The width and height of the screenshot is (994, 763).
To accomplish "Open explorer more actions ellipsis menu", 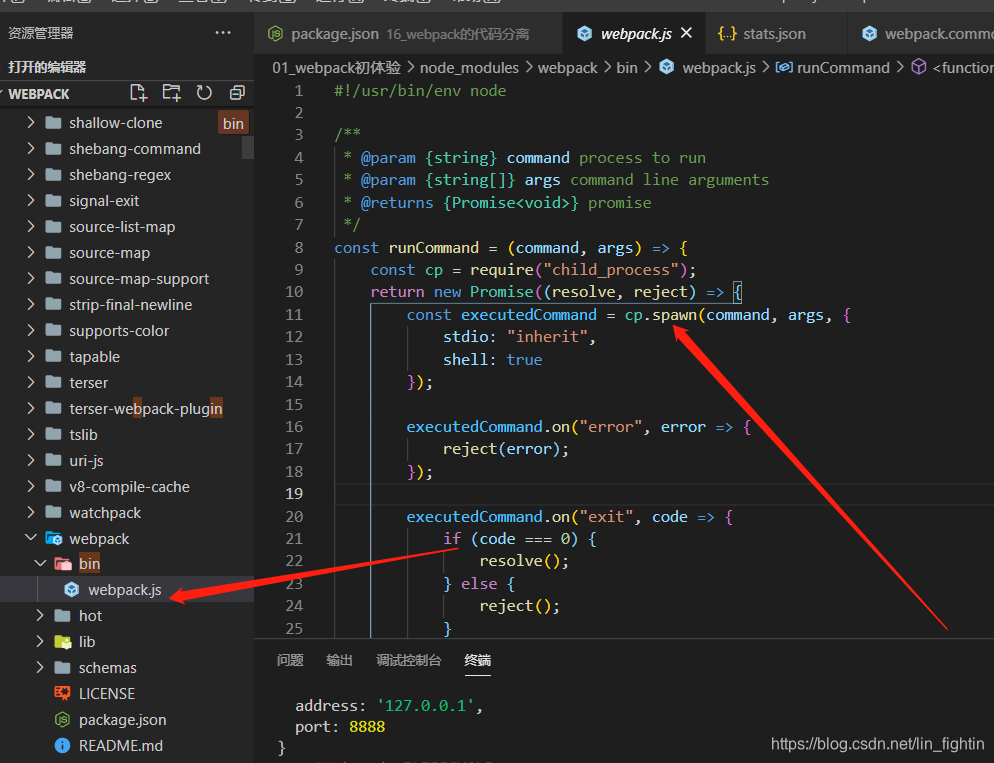I will [223, 32].
